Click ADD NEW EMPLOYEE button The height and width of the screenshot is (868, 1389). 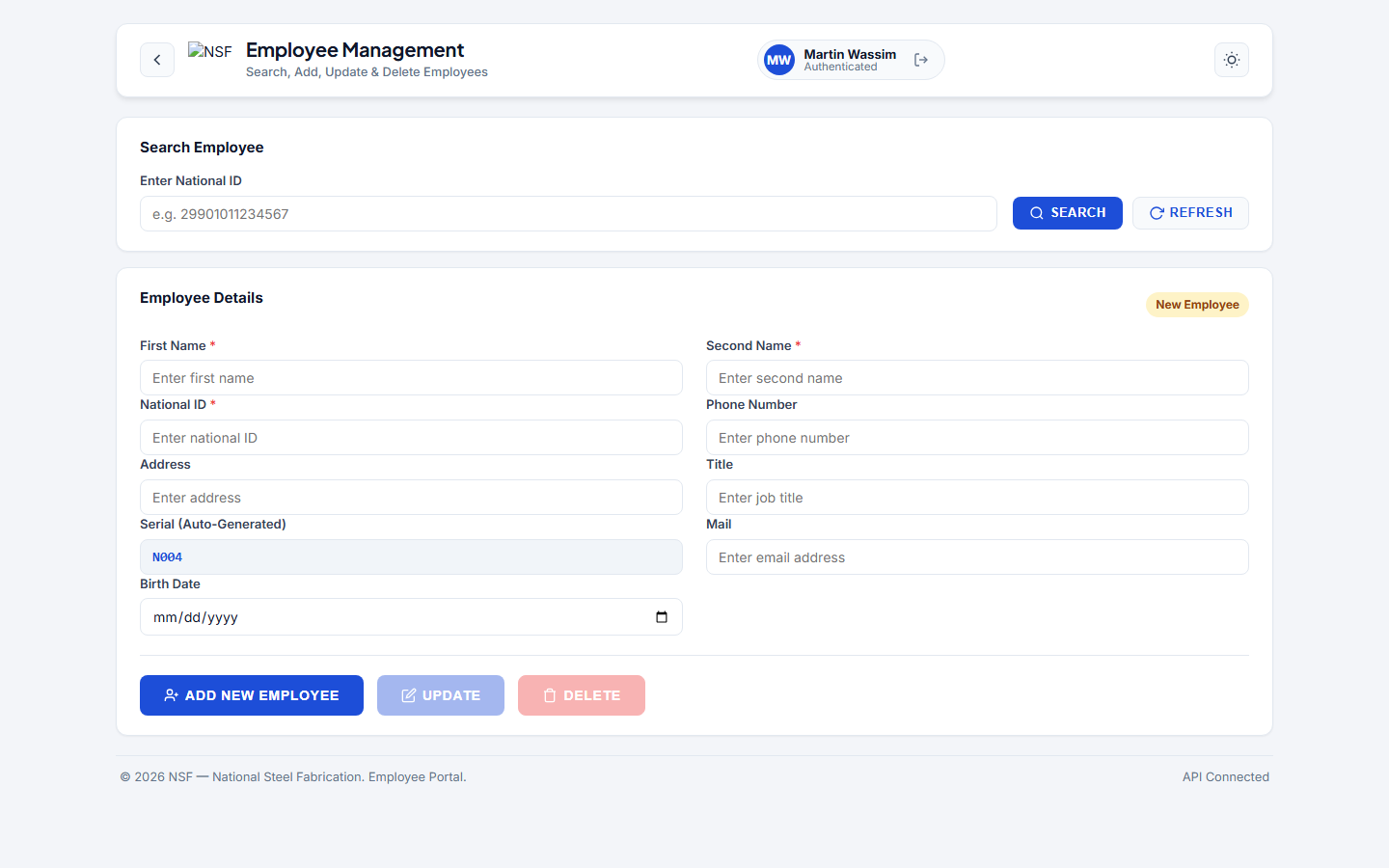point(252,695)
